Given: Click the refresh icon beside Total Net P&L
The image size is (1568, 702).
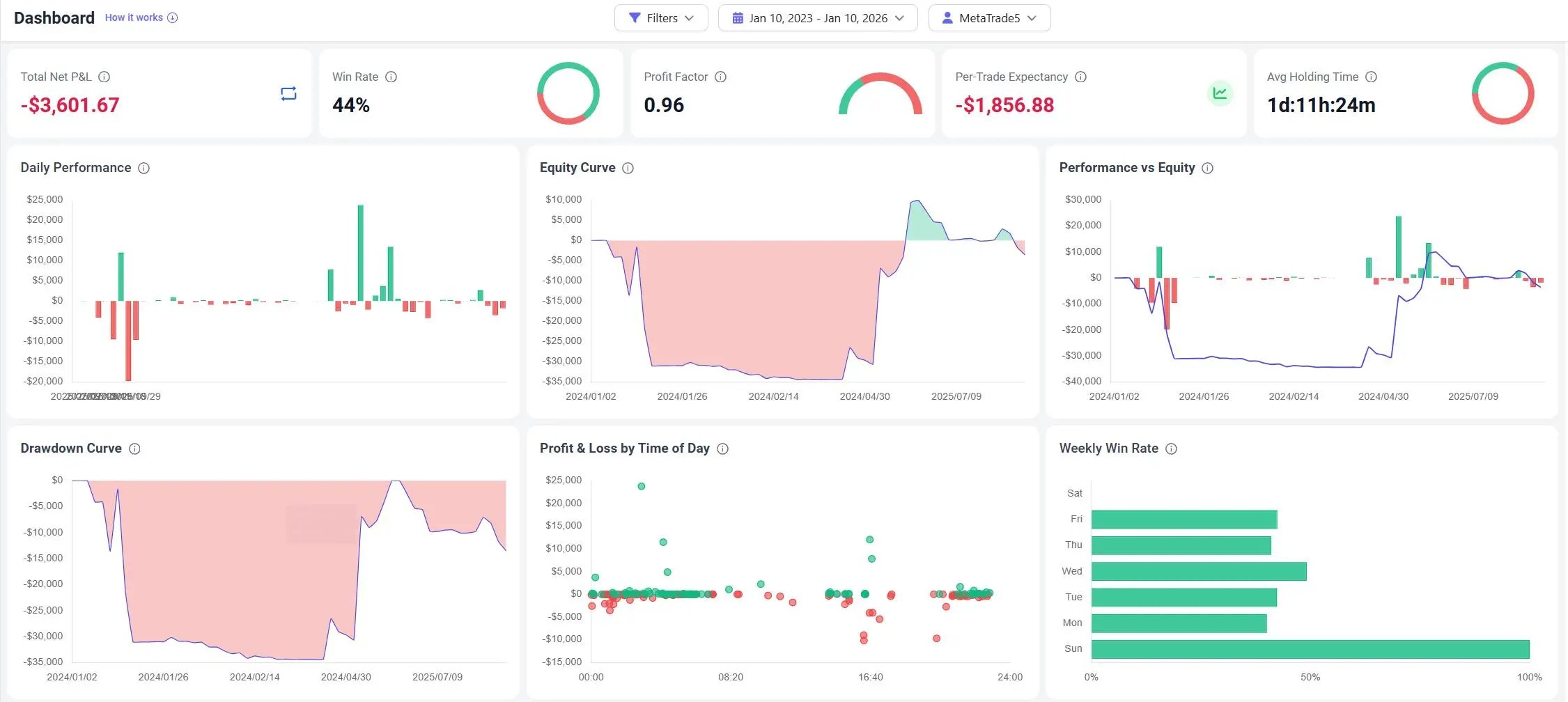Looking at the screenshot, I should [288, 93].
